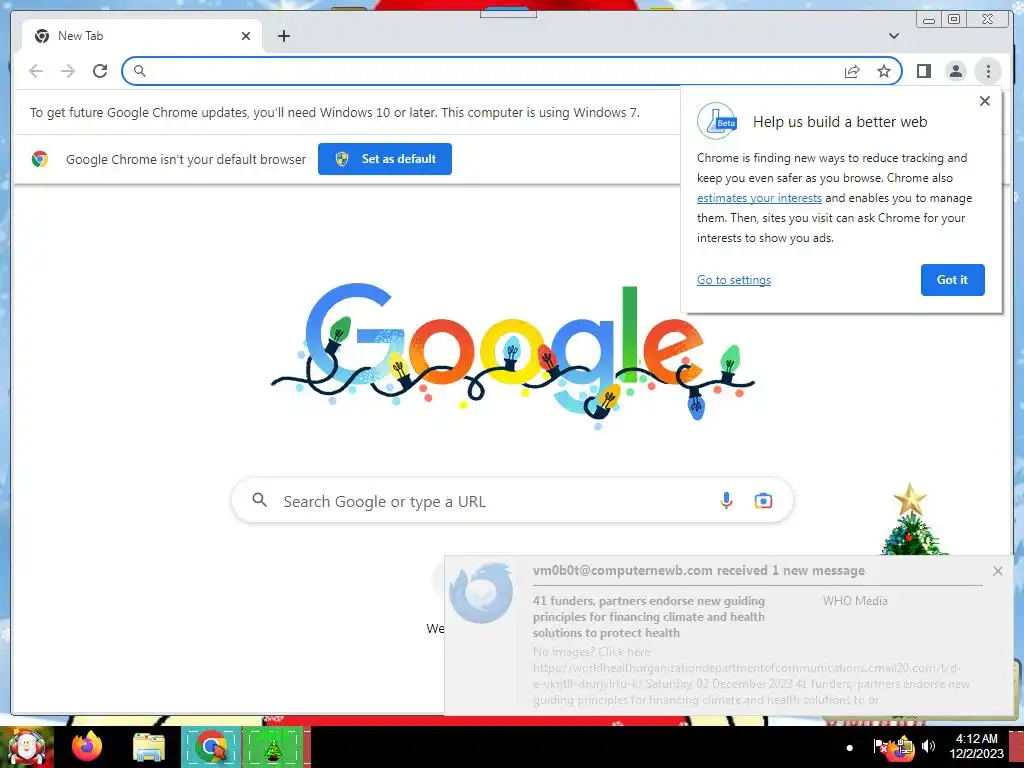
Task: Click the Google holiday doodle logo
Action: point(513,356)
